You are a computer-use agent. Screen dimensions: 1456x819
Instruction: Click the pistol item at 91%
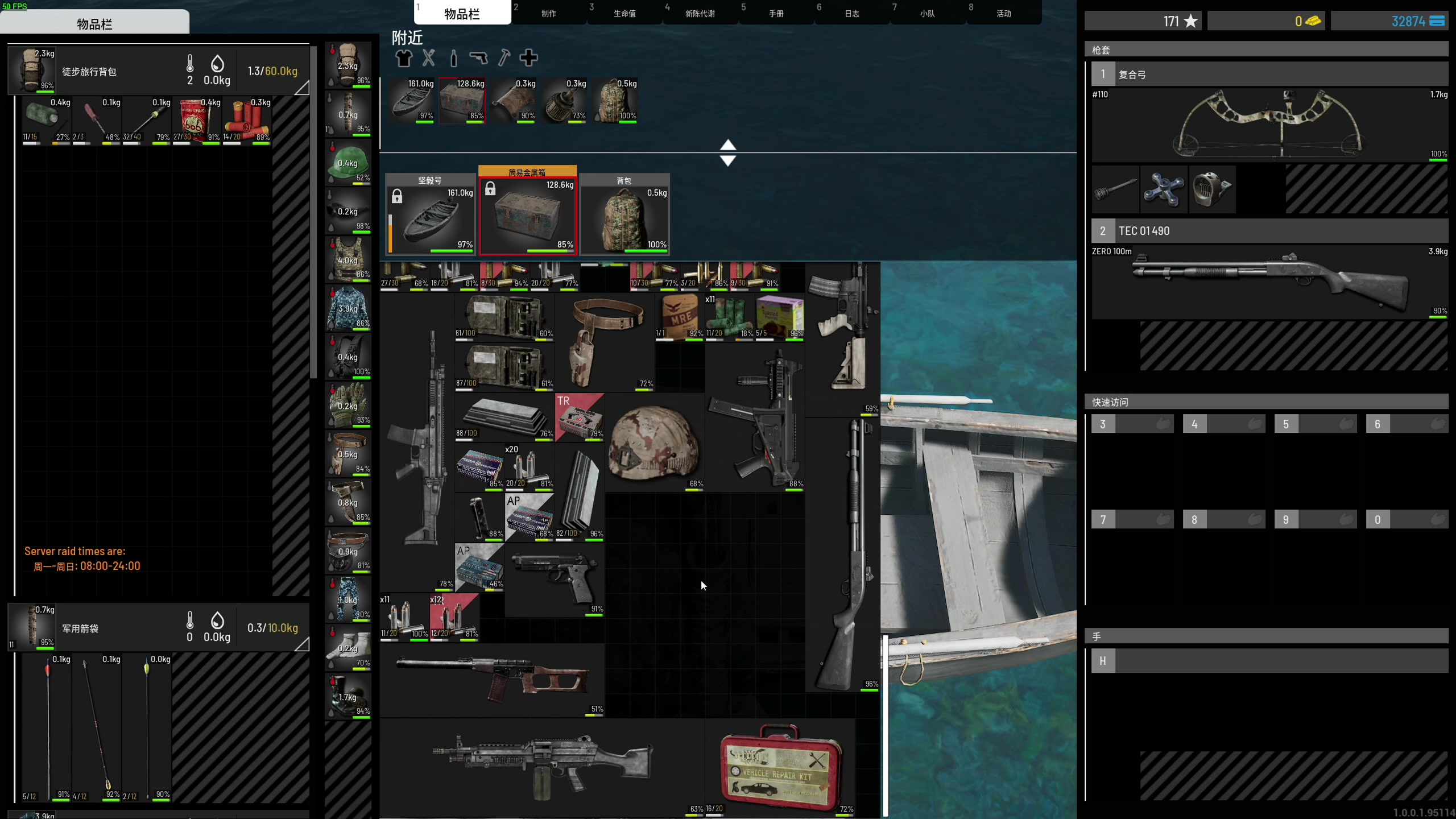pos(555,580)
